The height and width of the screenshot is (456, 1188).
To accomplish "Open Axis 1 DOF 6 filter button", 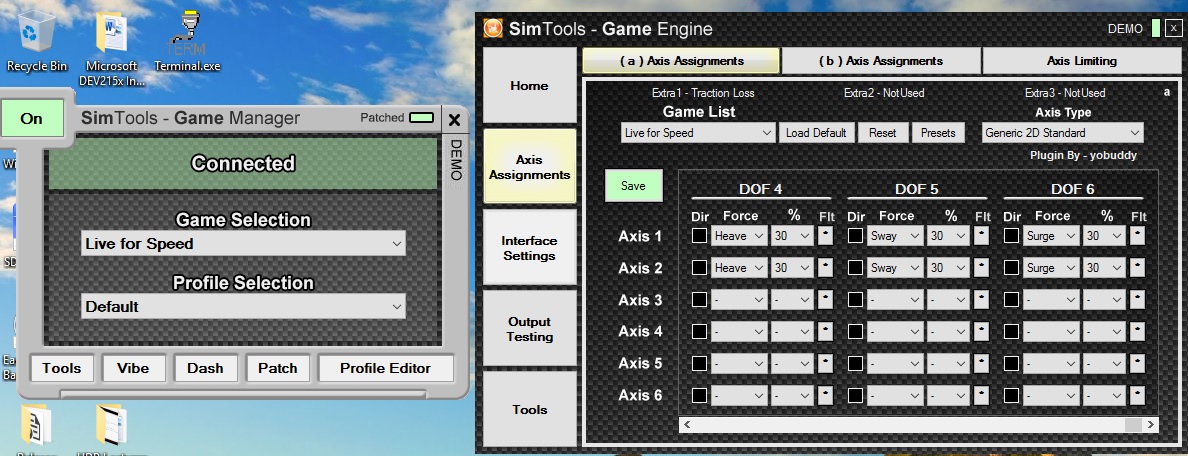I will click(x=1137, y=236).
